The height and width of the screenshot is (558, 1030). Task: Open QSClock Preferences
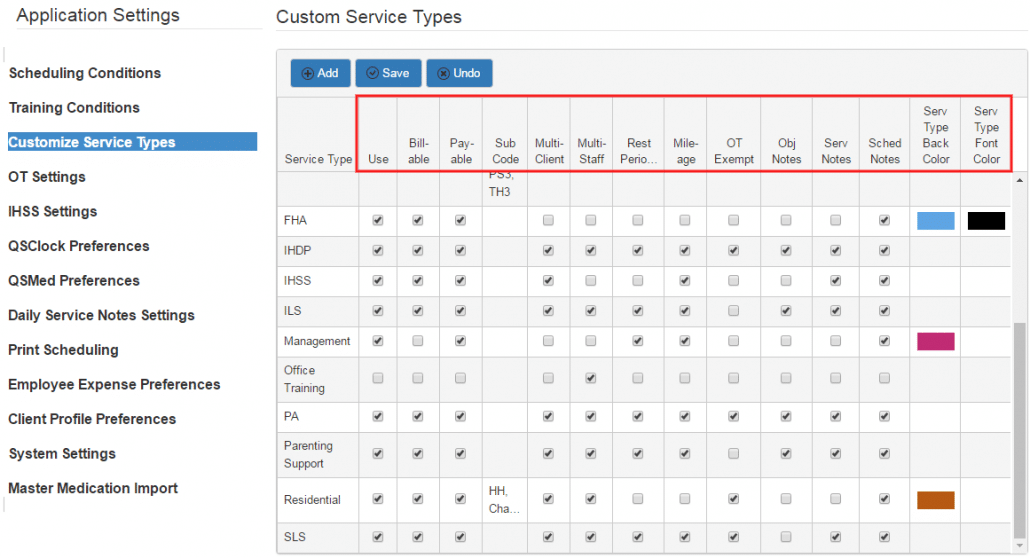79,246
